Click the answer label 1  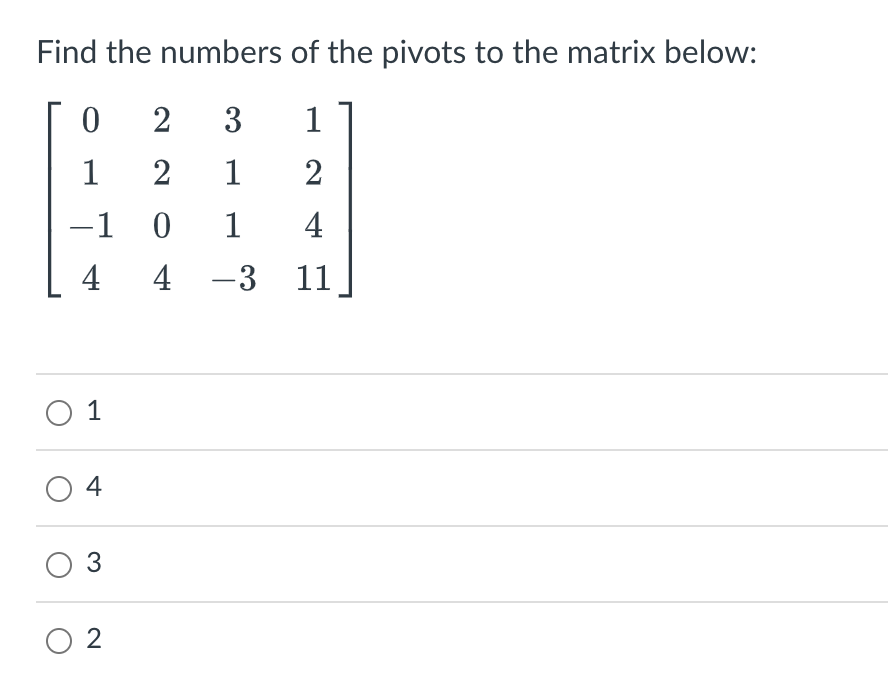point(92,411)
